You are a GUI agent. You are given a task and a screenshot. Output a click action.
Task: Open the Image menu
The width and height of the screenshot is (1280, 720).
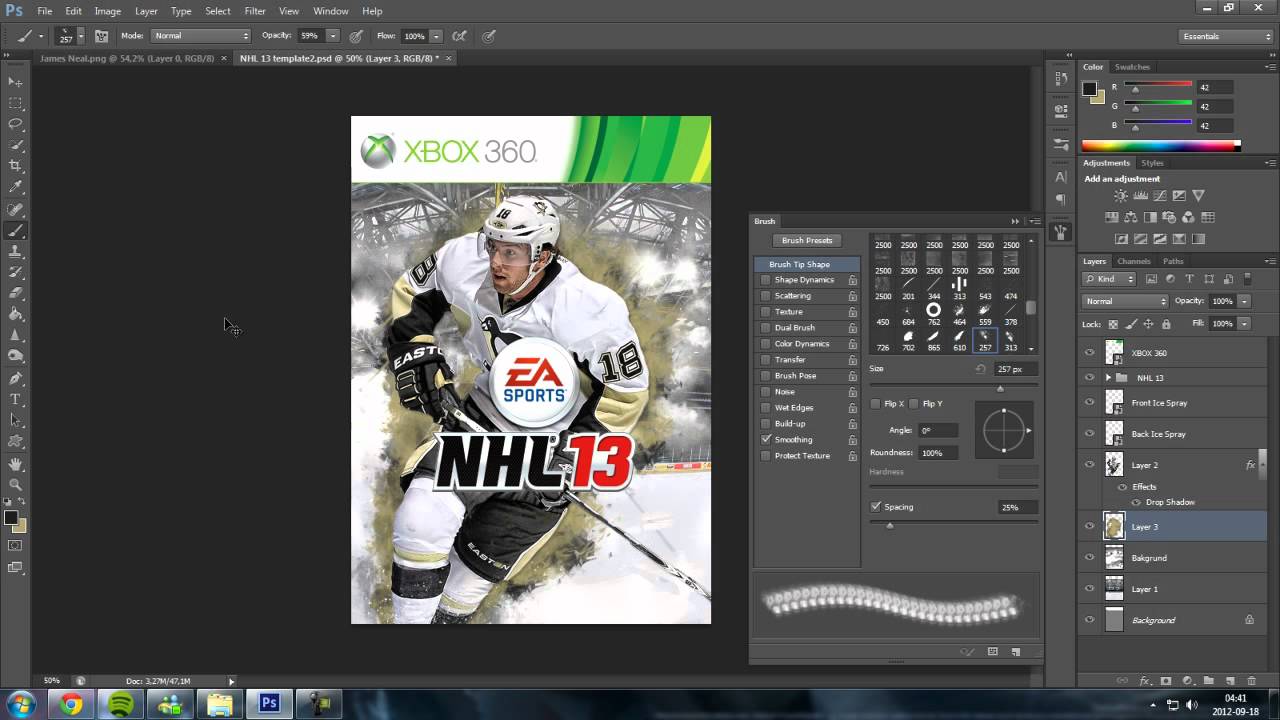click(107, 11)
